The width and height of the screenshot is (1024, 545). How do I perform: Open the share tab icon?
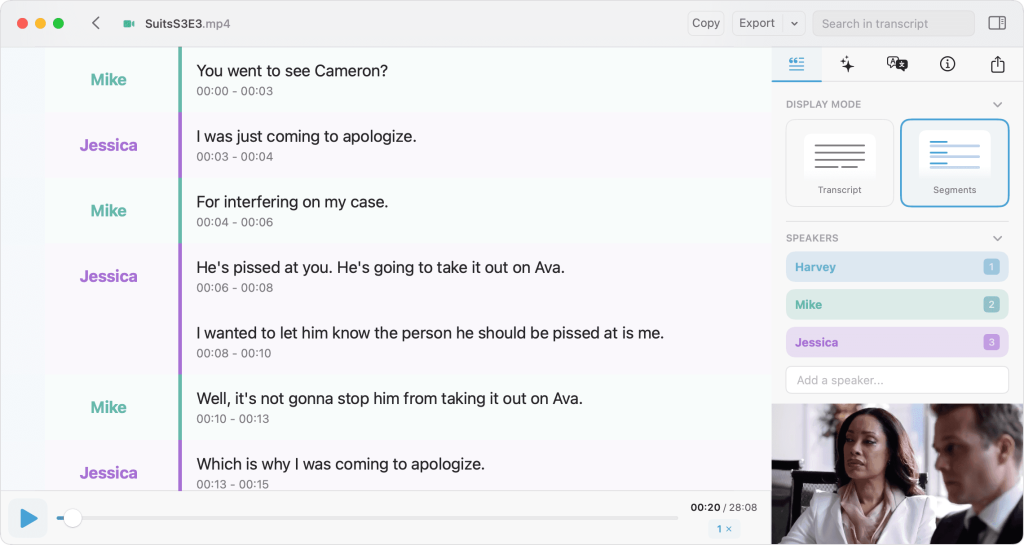tap(997, 64)
